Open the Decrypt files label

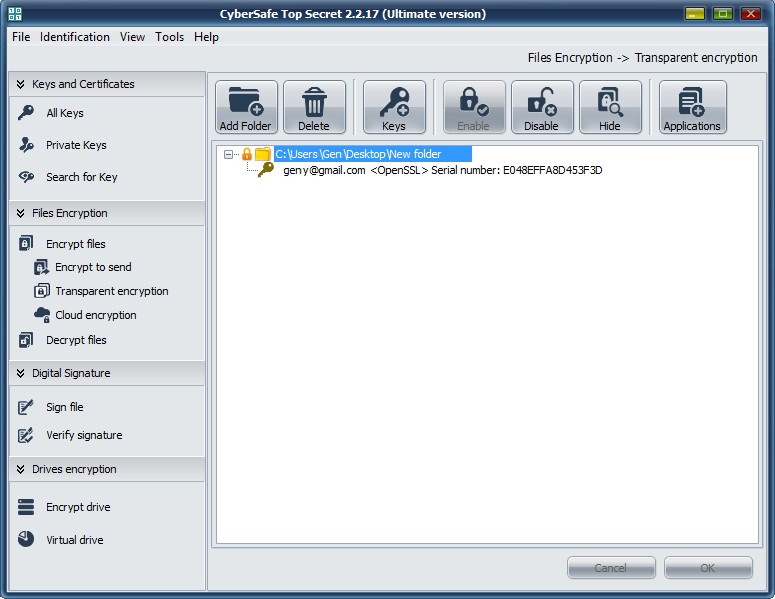pos(76,340)
